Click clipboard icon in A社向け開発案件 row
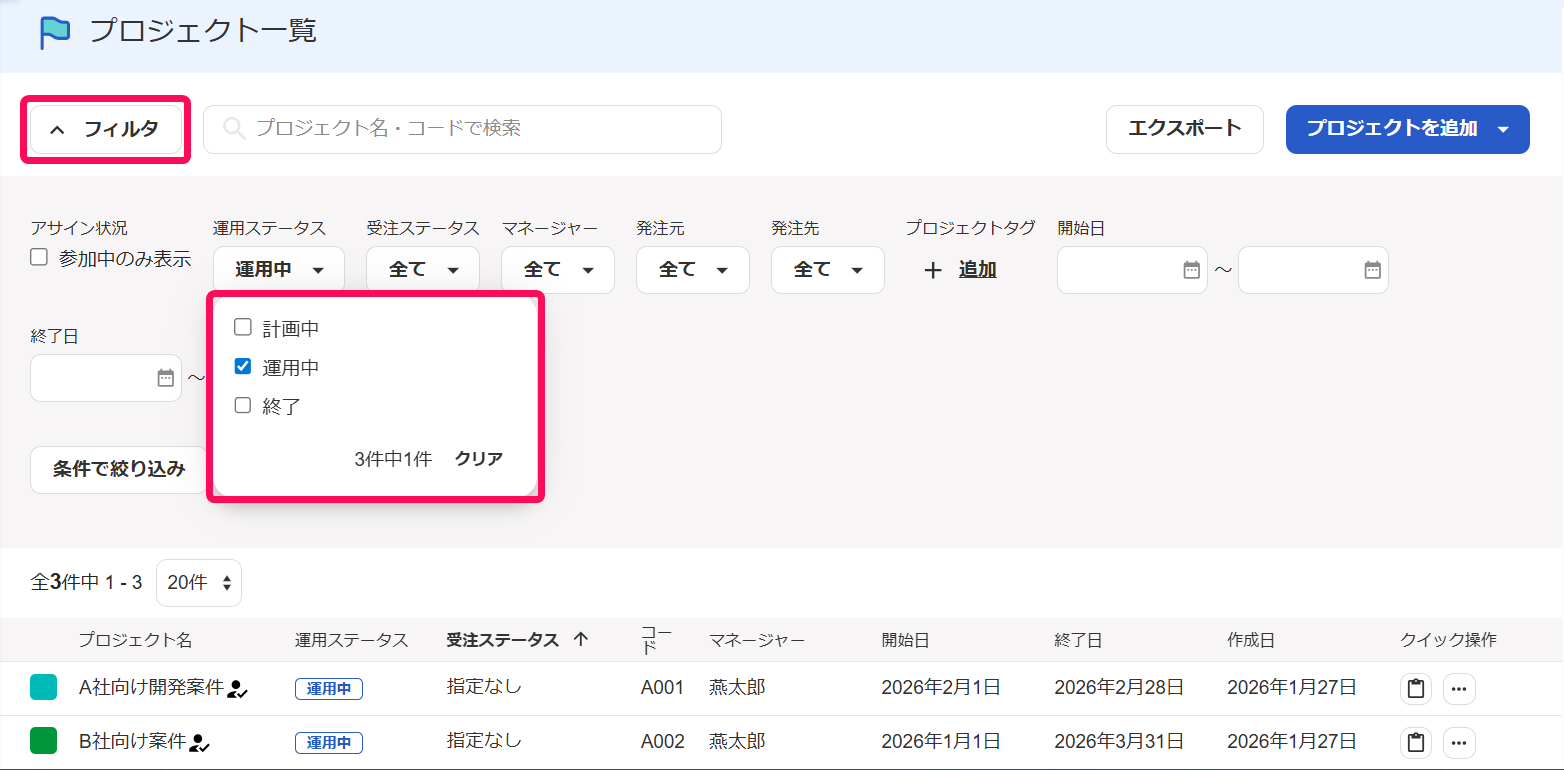1564x770 pixels. tap(1415, 689)
